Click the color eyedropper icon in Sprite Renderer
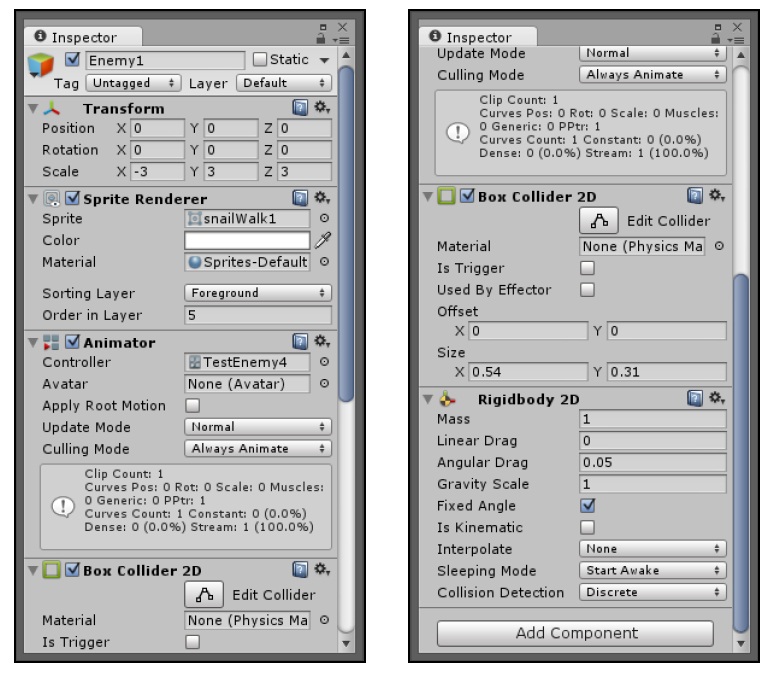The width and height of the screenshot is (770, 673). 323,240
